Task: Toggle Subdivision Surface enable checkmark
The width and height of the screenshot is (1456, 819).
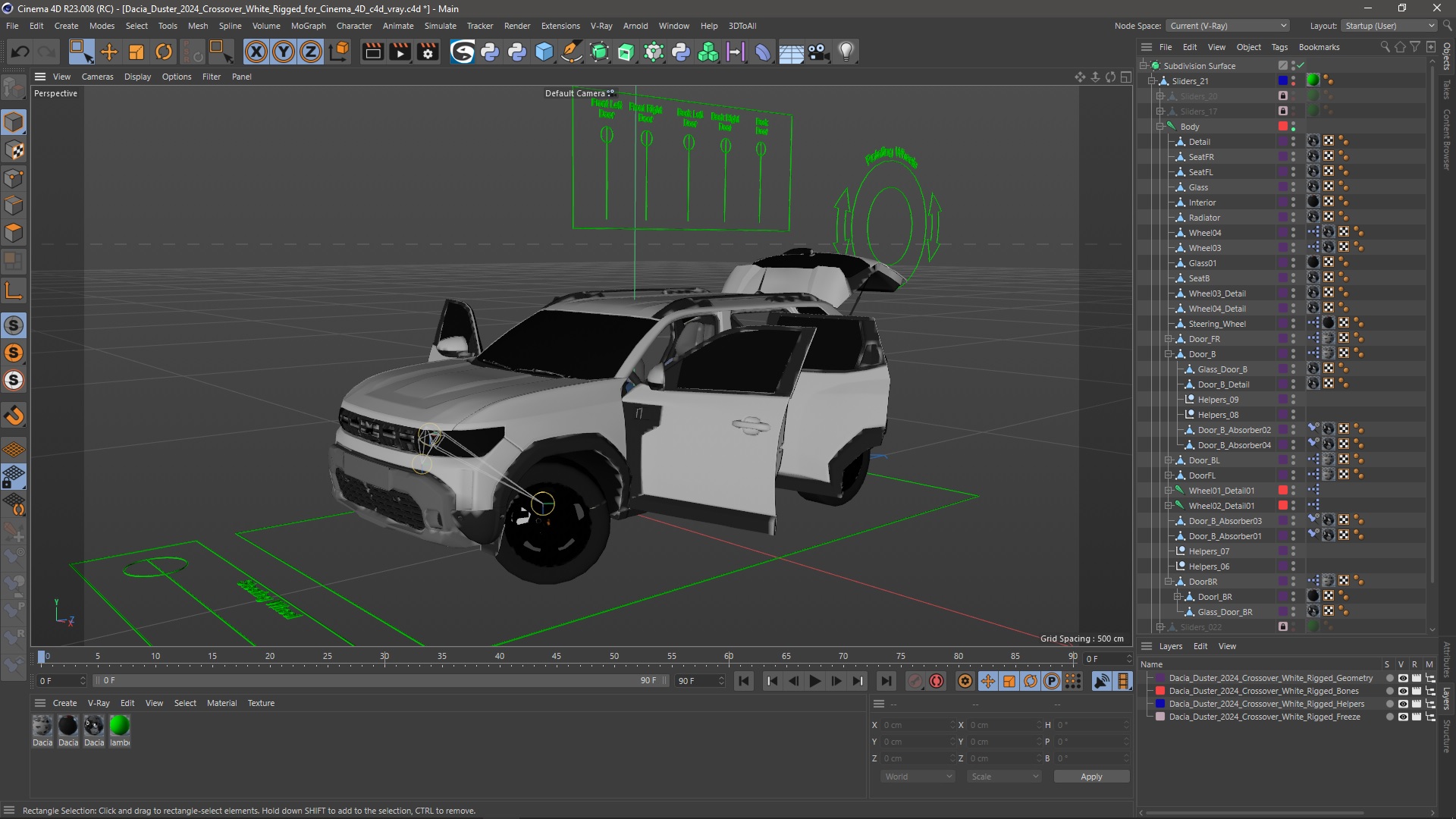Action: (x=1301, y=65)
